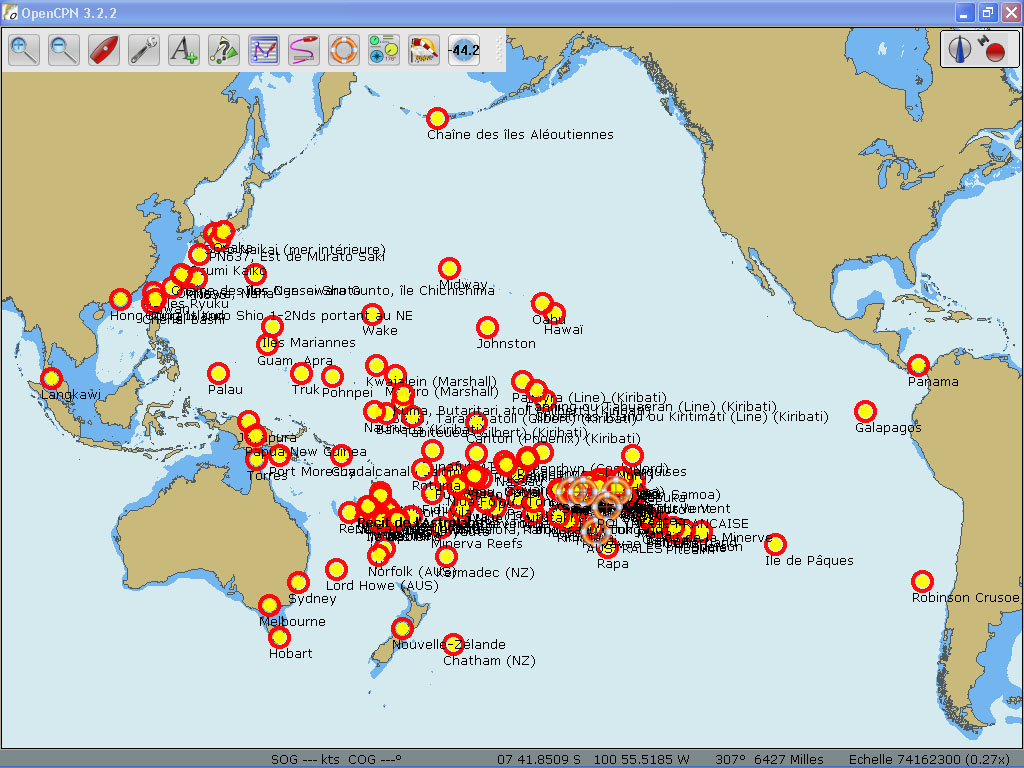Open settings with the wrench icon

click(x=144, y=49)
